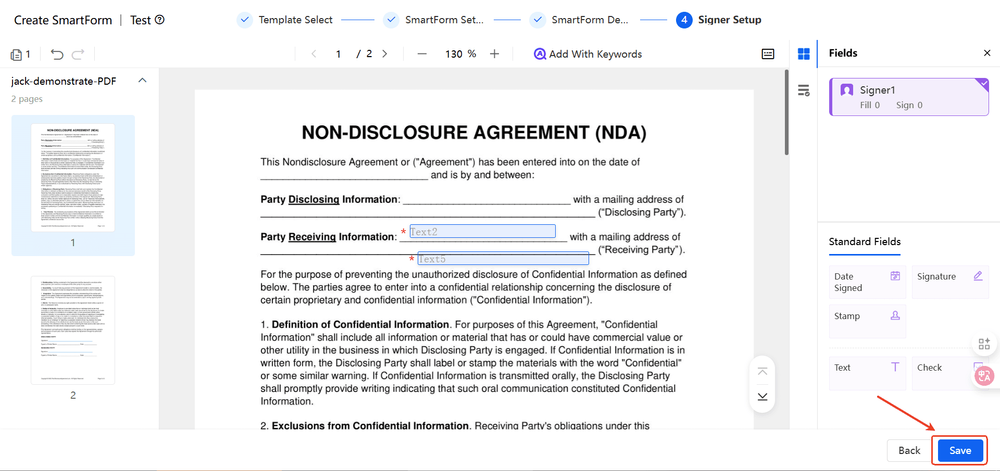Zoom in with the plus icon
The height and width of the screenshot is (471, 1000).
point(494,54)
